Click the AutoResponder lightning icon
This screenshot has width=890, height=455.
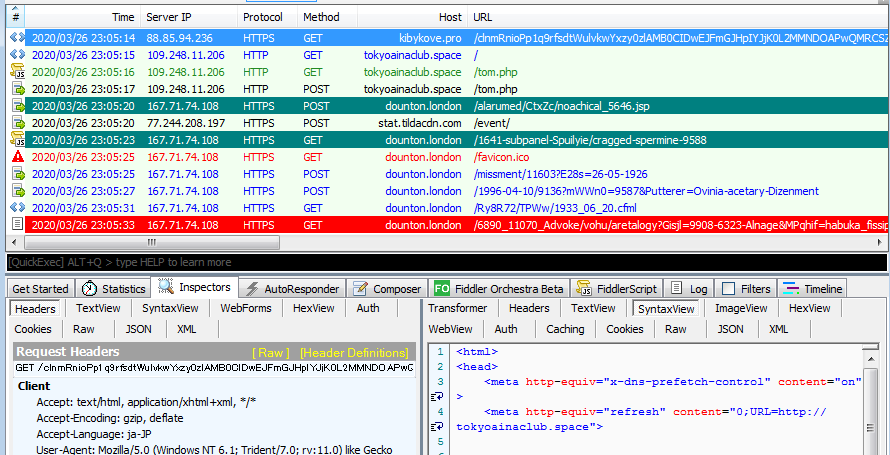pos(252,289)
